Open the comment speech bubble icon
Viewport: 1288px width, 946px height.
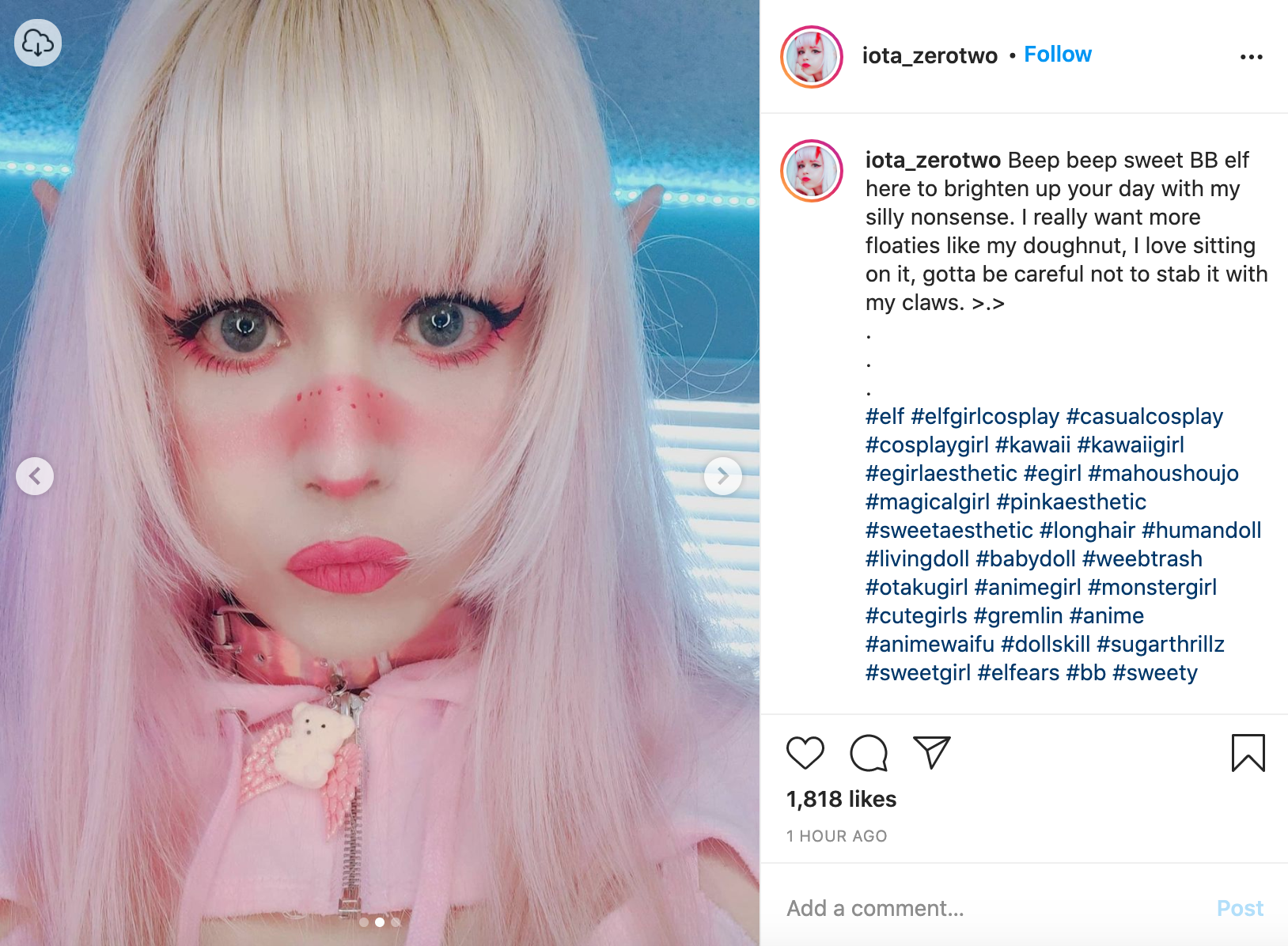click(869, 752)
